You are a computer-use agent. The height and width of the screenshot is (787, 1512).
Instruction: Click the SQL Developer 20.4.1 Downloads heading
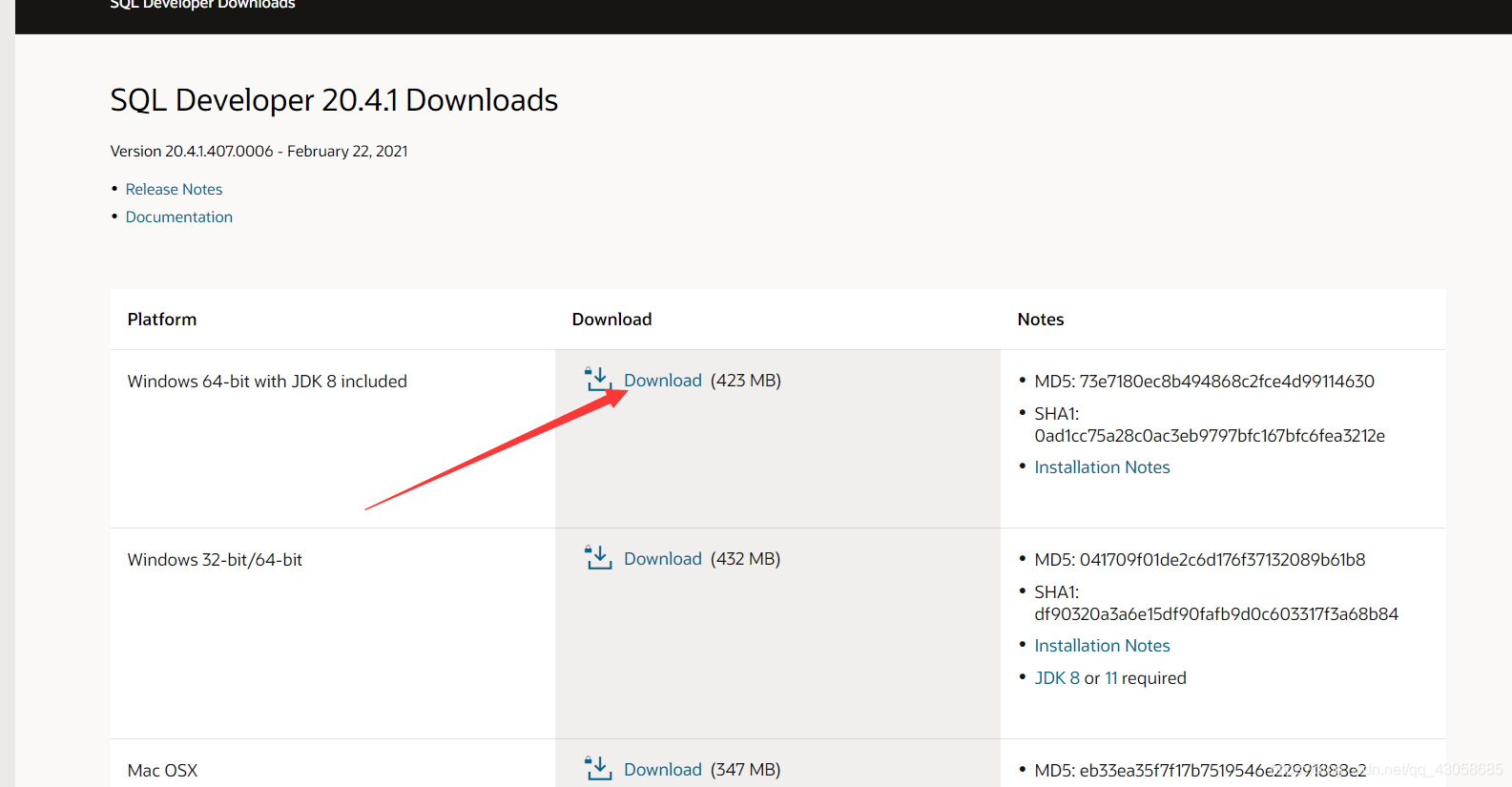pos(334,100)
